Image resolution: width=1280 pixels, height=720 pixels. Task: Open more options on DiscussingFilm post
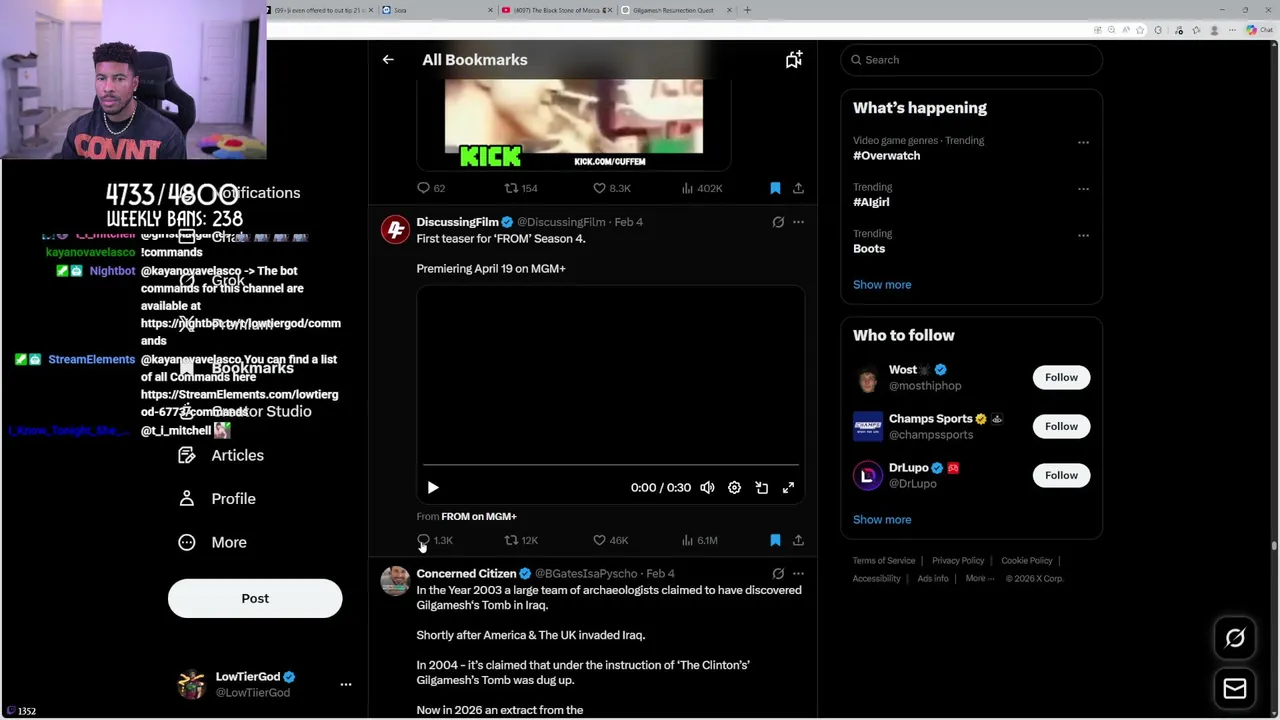click(x=798, y=222)
